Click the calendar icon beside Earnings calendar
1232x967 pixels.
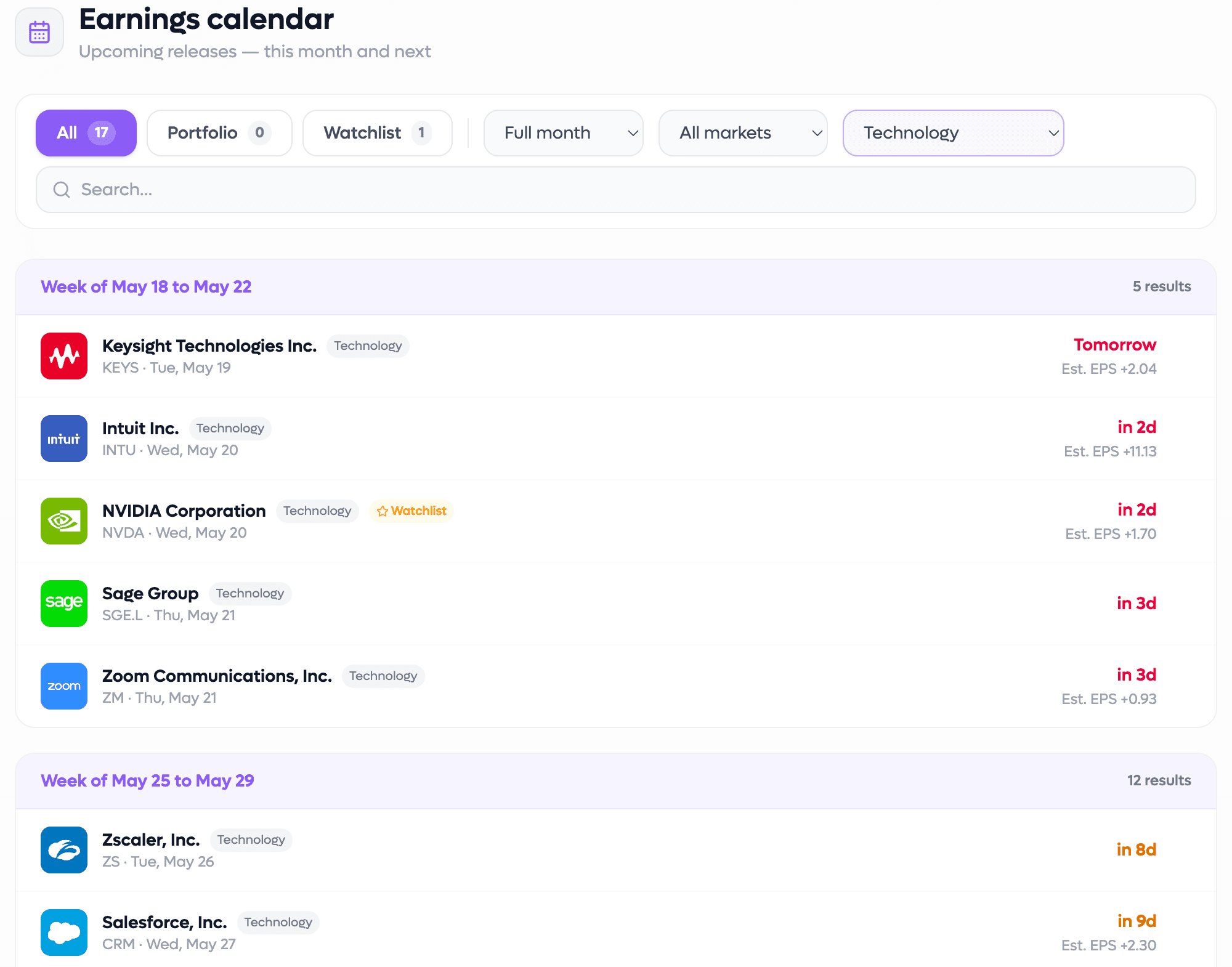click(39, 32)
